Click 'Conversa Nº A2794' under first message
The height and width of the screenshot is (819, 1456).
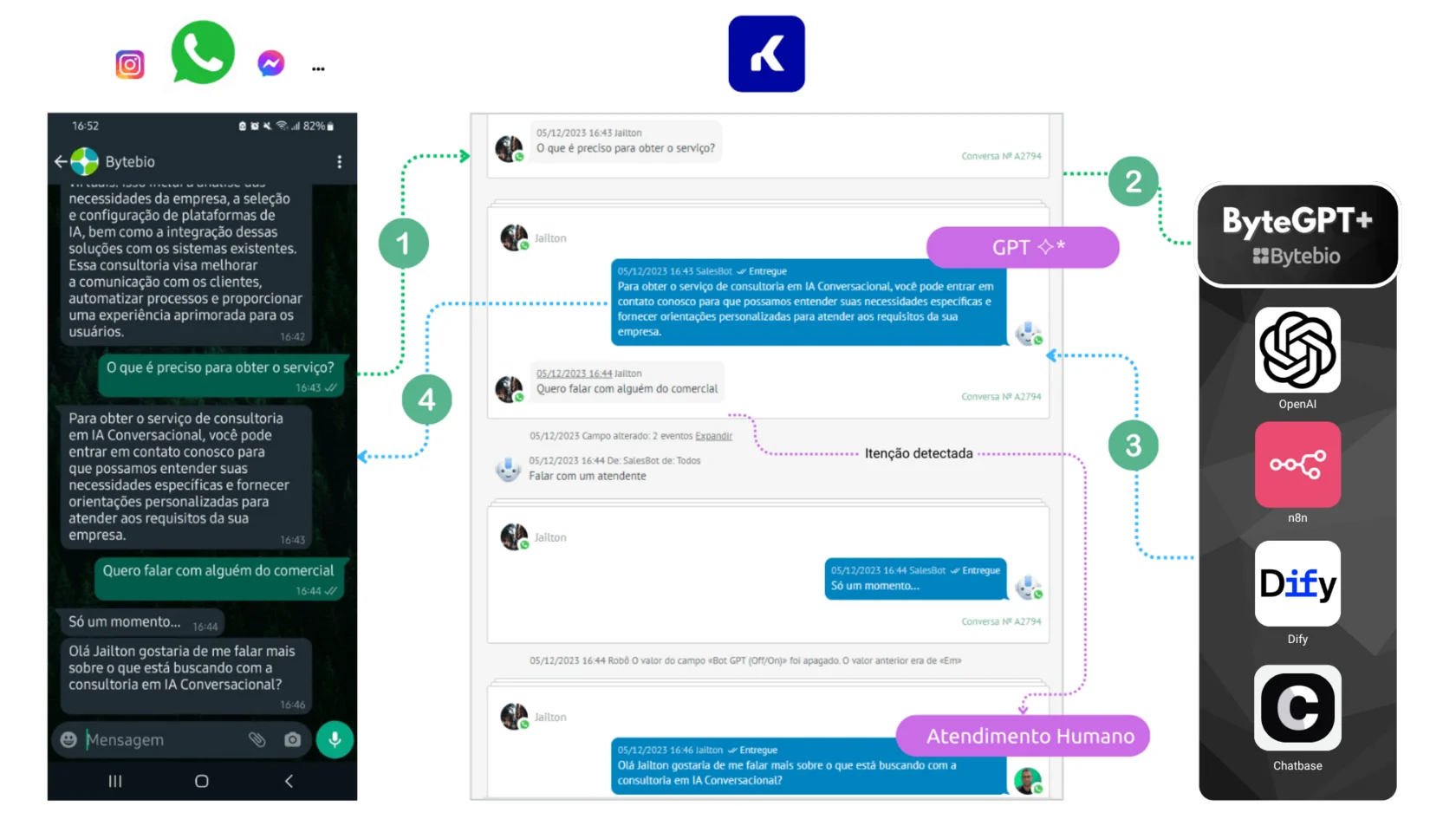1001,156
